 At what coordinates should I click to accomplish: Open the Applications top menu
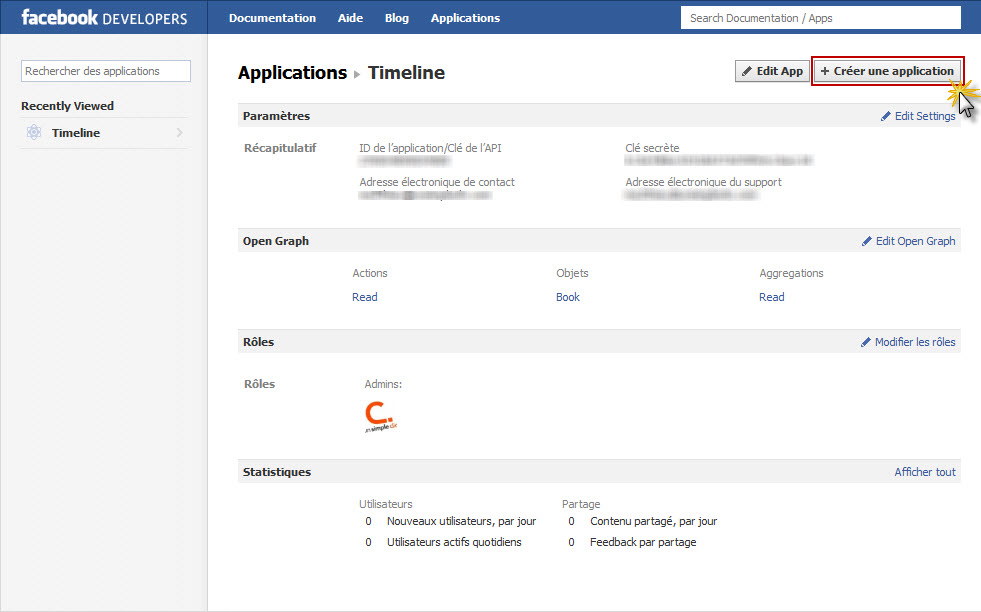point(465,18)
